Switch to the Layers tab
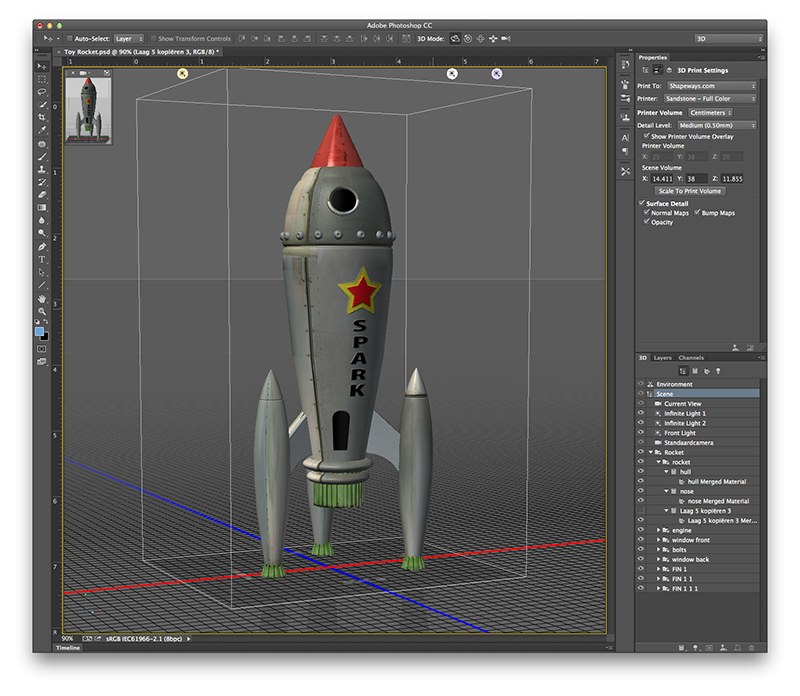Viewport: 800px width, 696px height. pyautogui.click(x=662, y=357)
